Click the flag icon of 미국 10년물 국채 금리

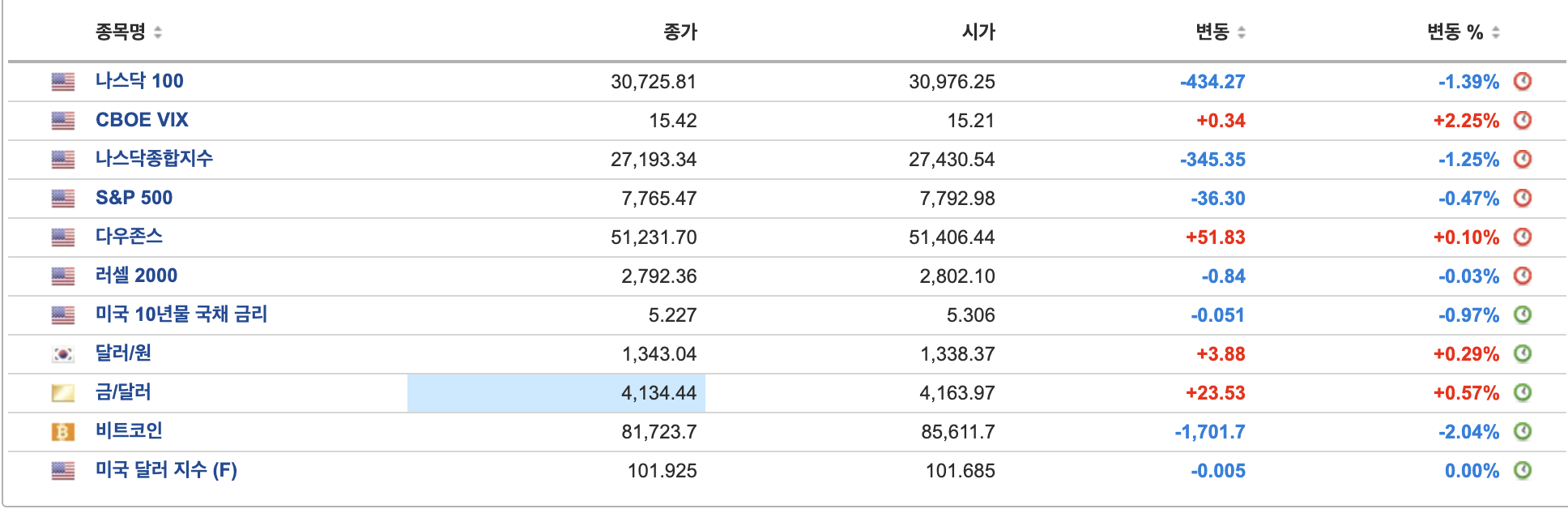pyautogui.click(x=63, y=315)
